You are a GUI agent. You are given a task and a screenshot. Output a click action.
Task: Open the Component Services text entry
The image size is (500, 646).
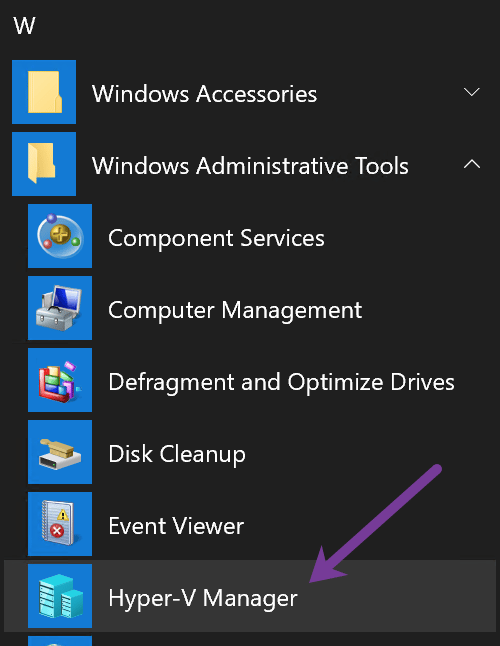(216, 238)
